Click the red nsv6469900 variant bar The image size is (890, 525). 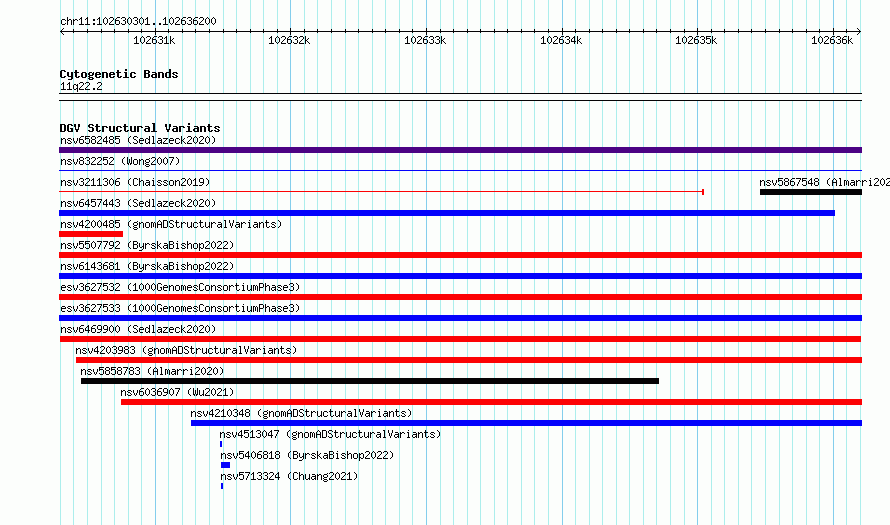(460, 339)
